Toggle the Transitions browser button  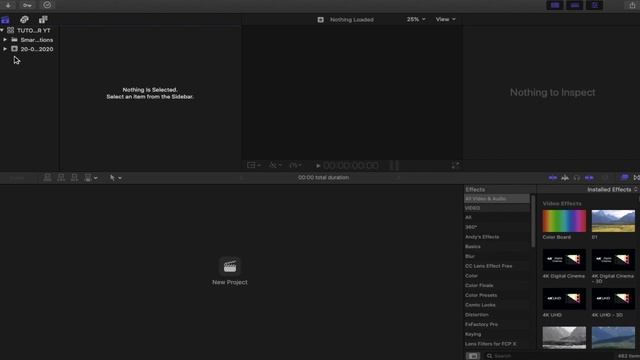pos(637,178)
